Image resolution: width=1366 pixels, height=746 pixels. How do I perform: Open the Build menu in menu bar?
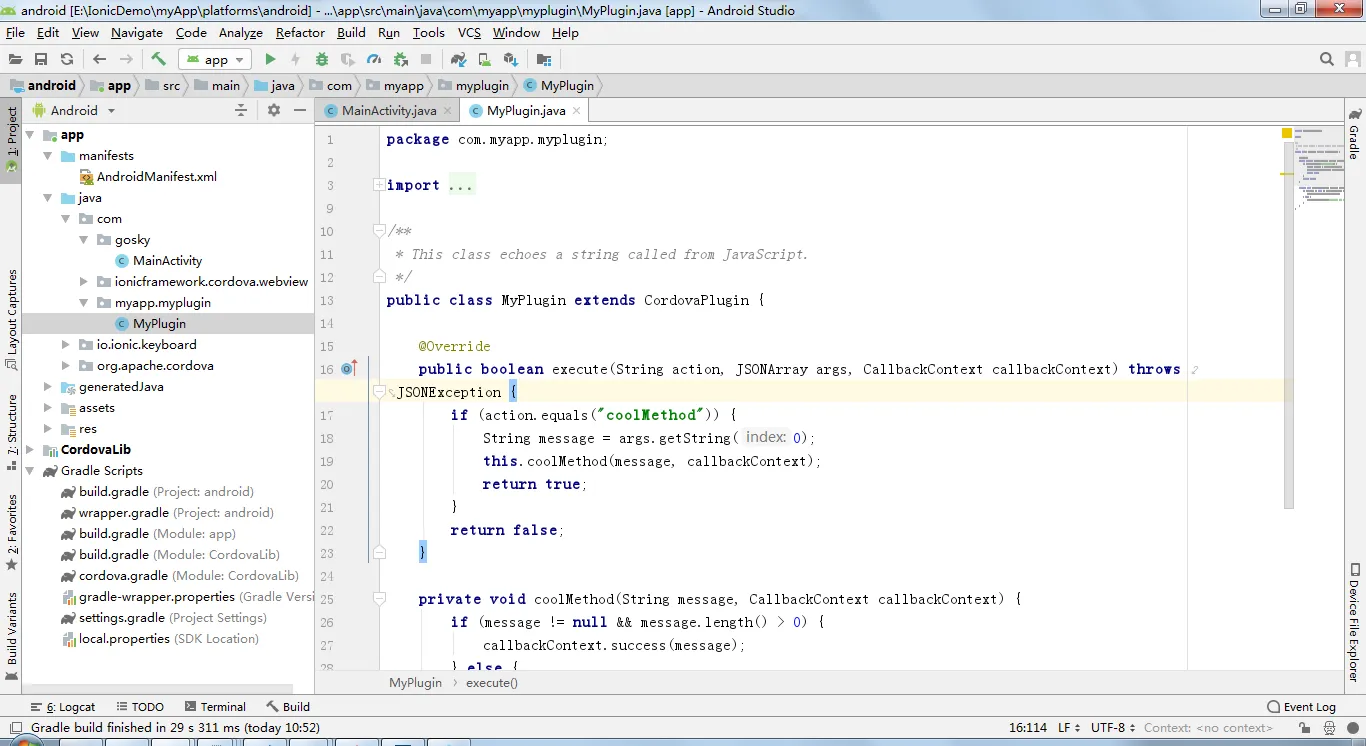tap(351, 33)
